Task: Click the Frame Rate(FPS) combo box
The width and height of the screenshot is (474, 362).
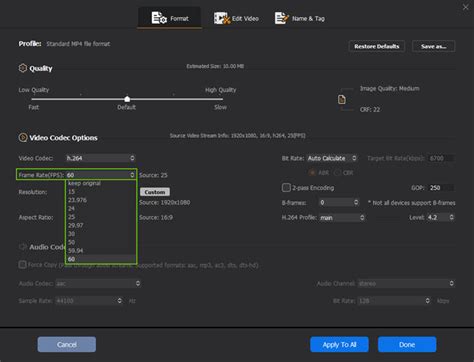Action: 100,175
